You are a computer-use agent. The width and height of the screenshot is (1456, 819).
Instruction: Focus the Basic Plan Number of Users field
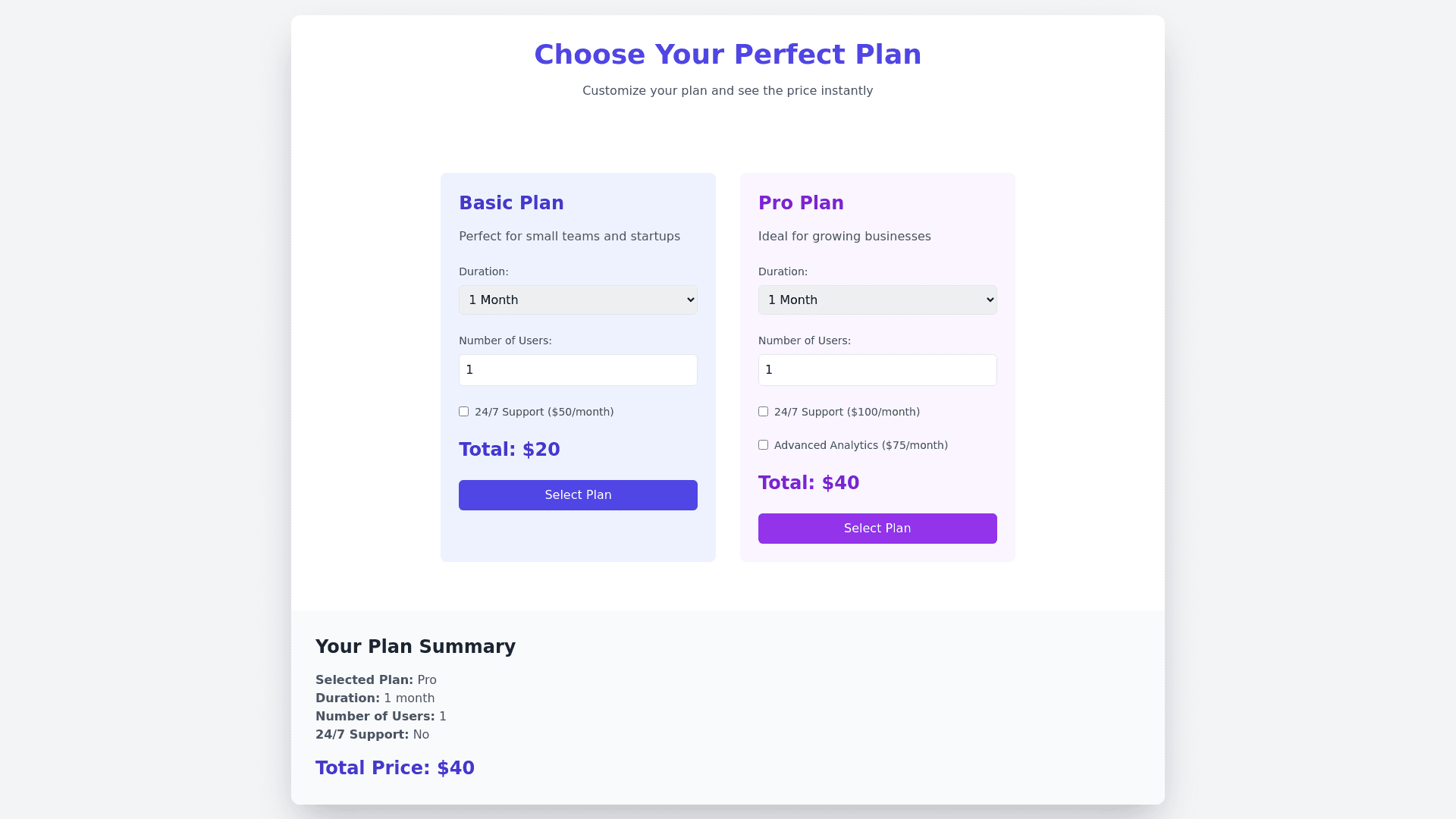pos(578,370)
